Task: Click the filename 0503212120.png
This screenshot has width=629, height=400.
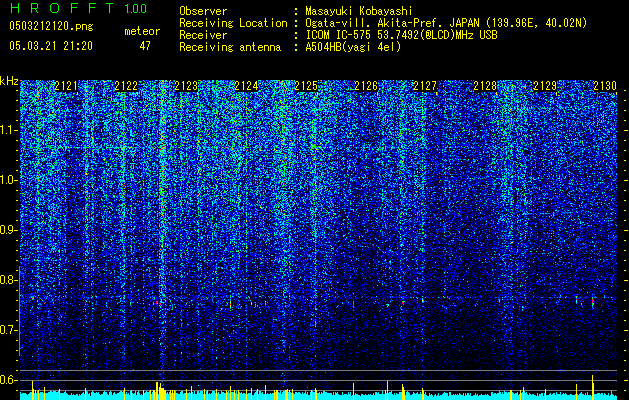Action: (x=51, y=26)
